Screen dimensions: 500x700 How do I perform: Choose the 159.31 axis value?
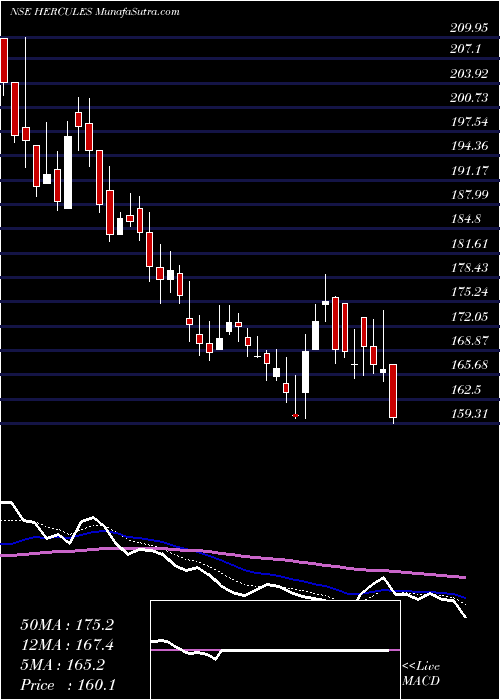pos(469,413)
